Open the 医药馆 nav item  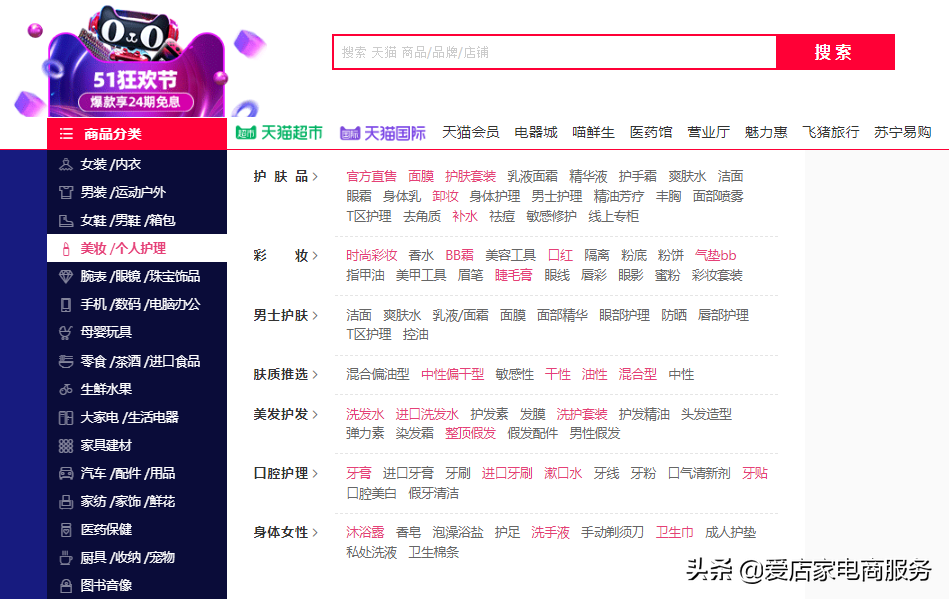click(651, 133)
